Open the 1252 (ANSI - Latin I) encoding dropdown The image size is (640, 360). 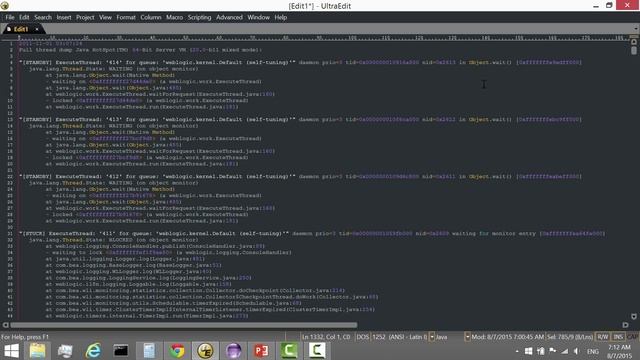(x=431, y=337)
